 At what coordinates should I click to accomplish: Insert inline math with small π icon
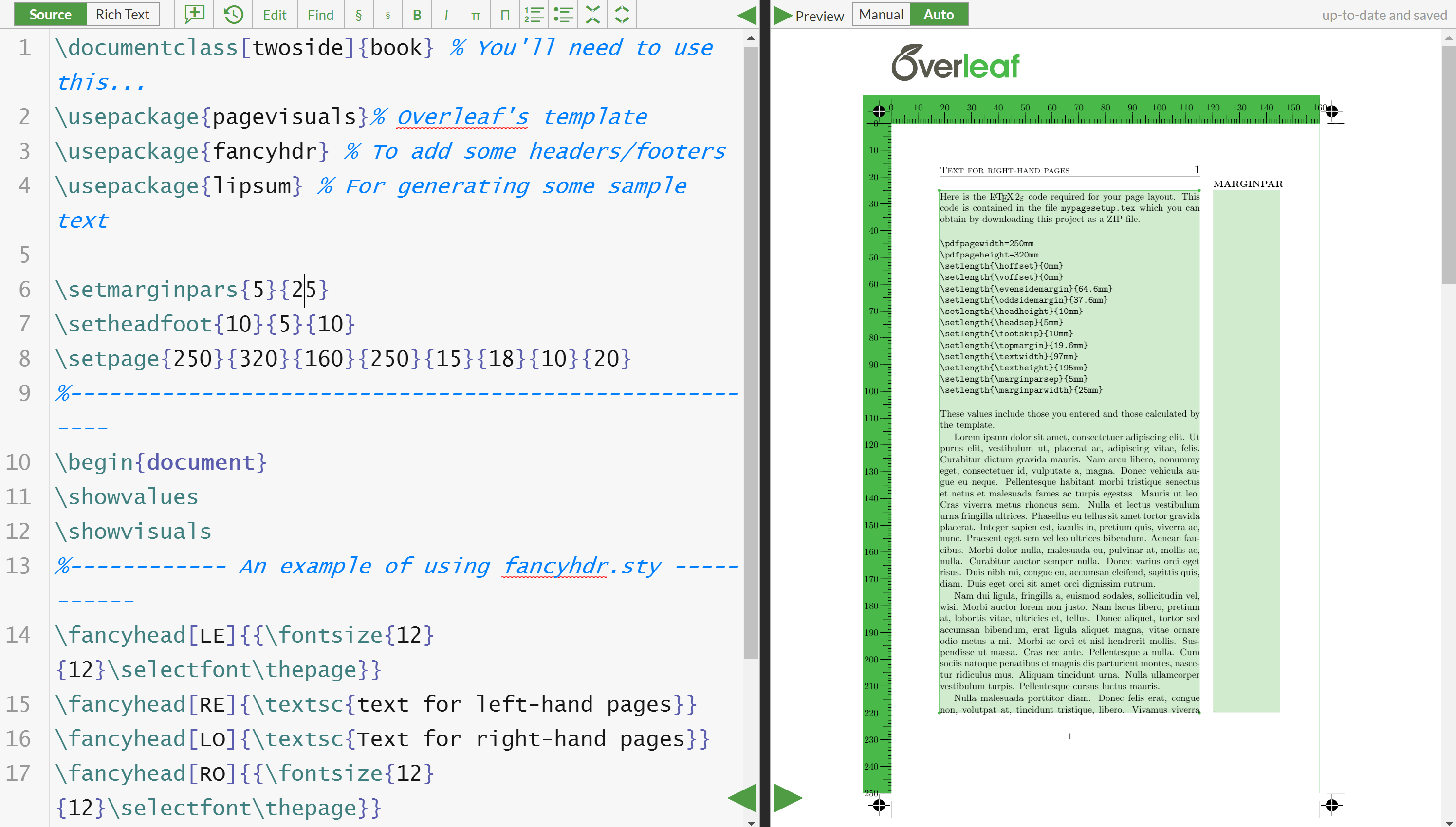476,14
